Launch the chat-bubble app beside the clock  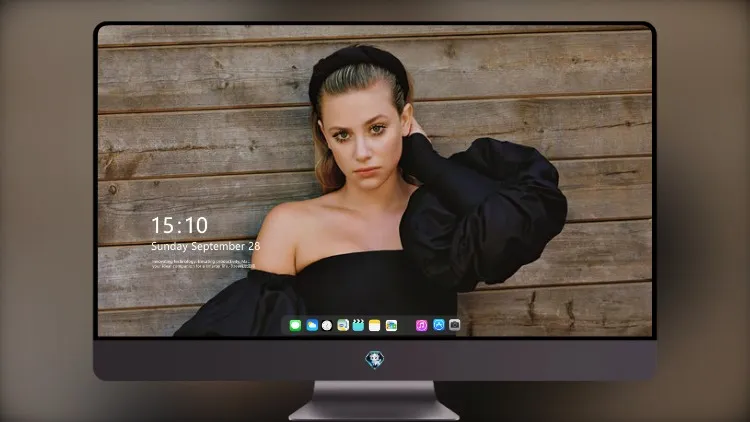[x=343, y=325]
